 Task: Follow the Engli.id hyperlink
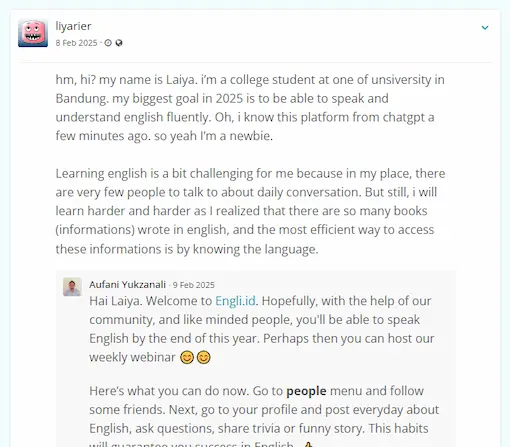tap(235, 301)
